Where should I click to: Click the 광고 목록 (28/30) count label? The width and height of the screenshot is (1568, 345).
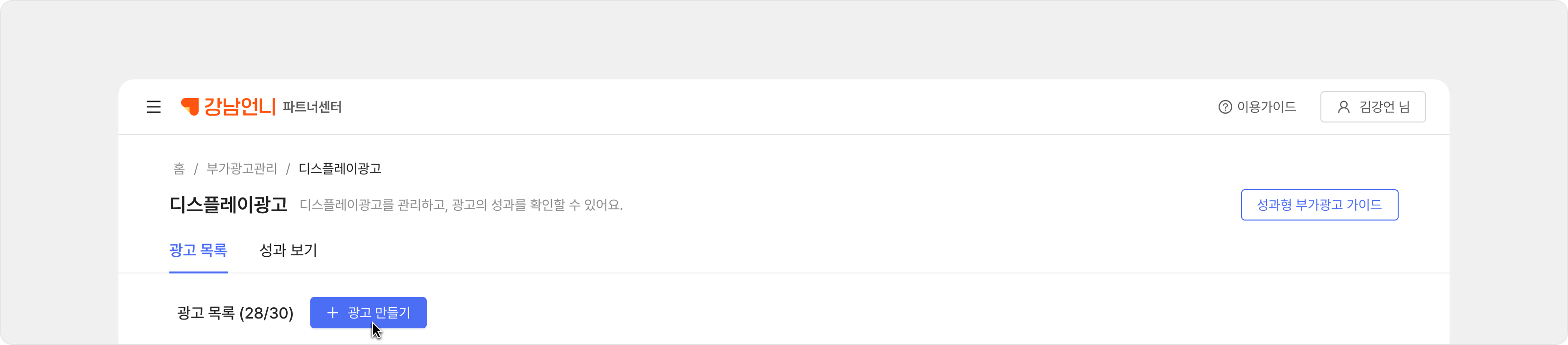[x=235, y=313]
